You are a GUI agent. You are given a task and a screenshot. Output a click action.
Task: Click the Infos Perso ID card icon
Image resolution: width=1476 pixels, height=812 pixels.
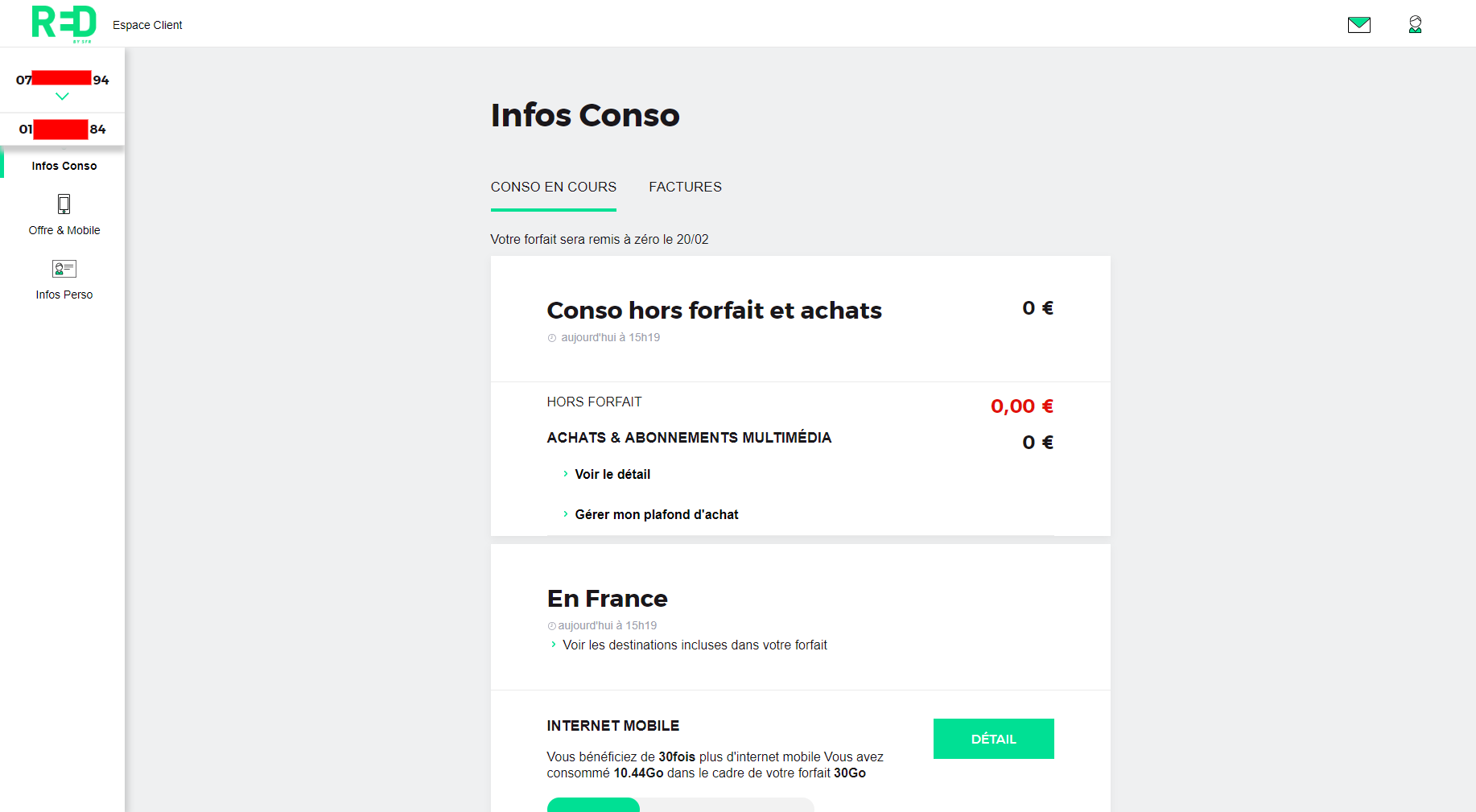64,269
